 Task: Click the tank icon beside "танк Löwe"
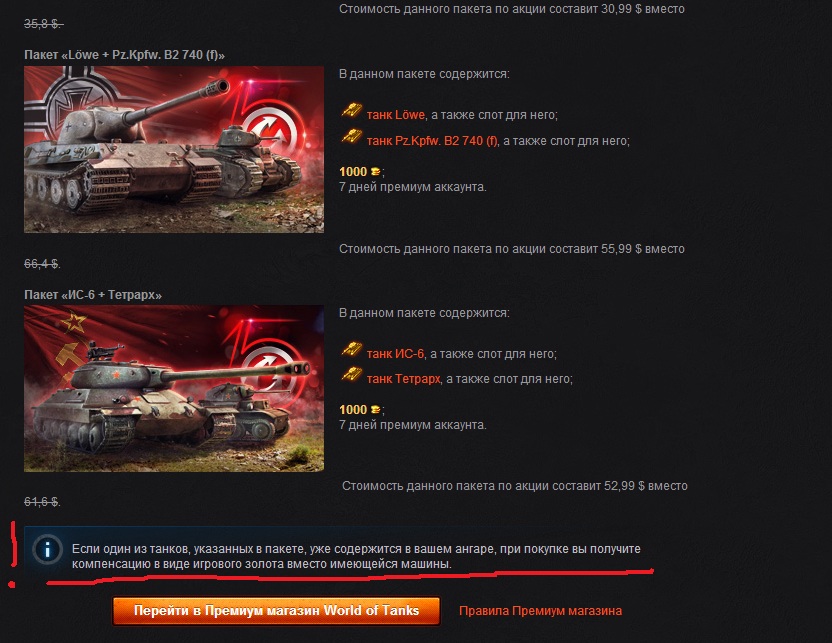click(x=351, y=111)
